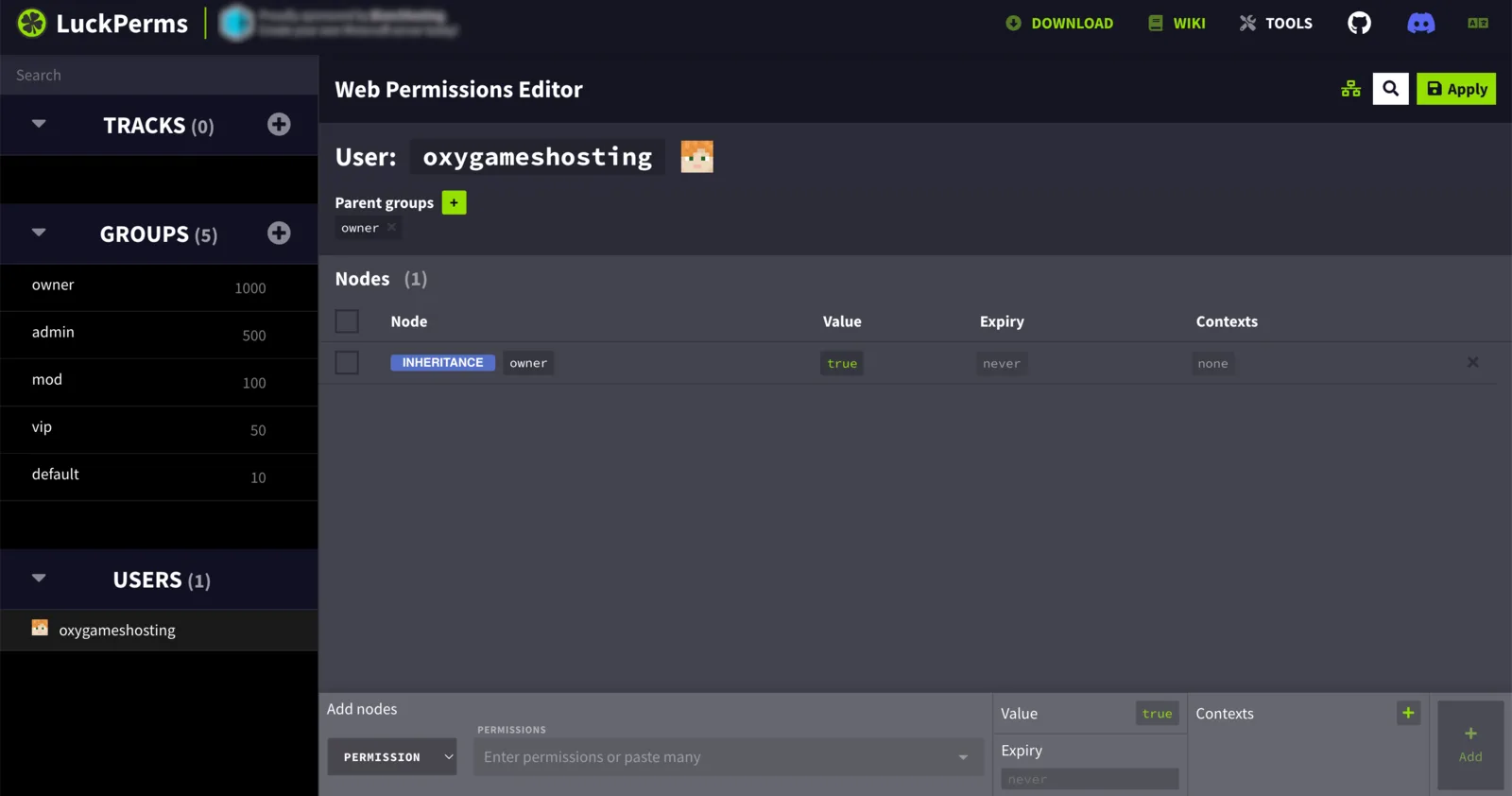This screenshot has width=1512, height=796.
Task: Sort by the Contexts column header
Action: pos(1227,321)
